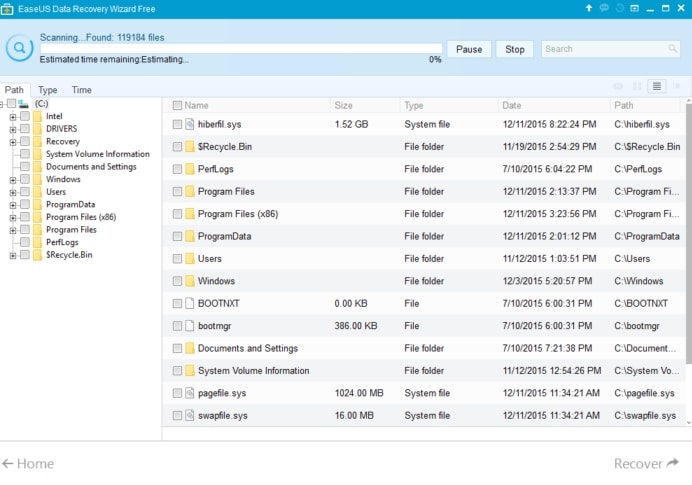692x485 pixels.
Task: Switch to the Type tab
Action: tap(48, 90)
